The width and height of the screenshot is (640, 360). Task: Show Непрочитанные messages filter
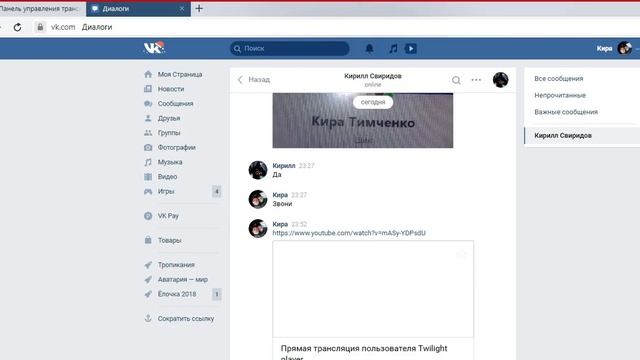560,96
